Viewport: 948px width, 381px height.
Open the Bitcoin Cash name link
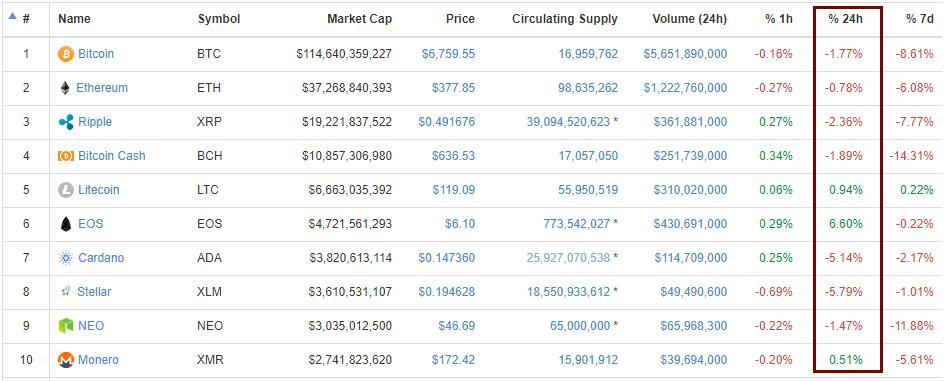111,156
